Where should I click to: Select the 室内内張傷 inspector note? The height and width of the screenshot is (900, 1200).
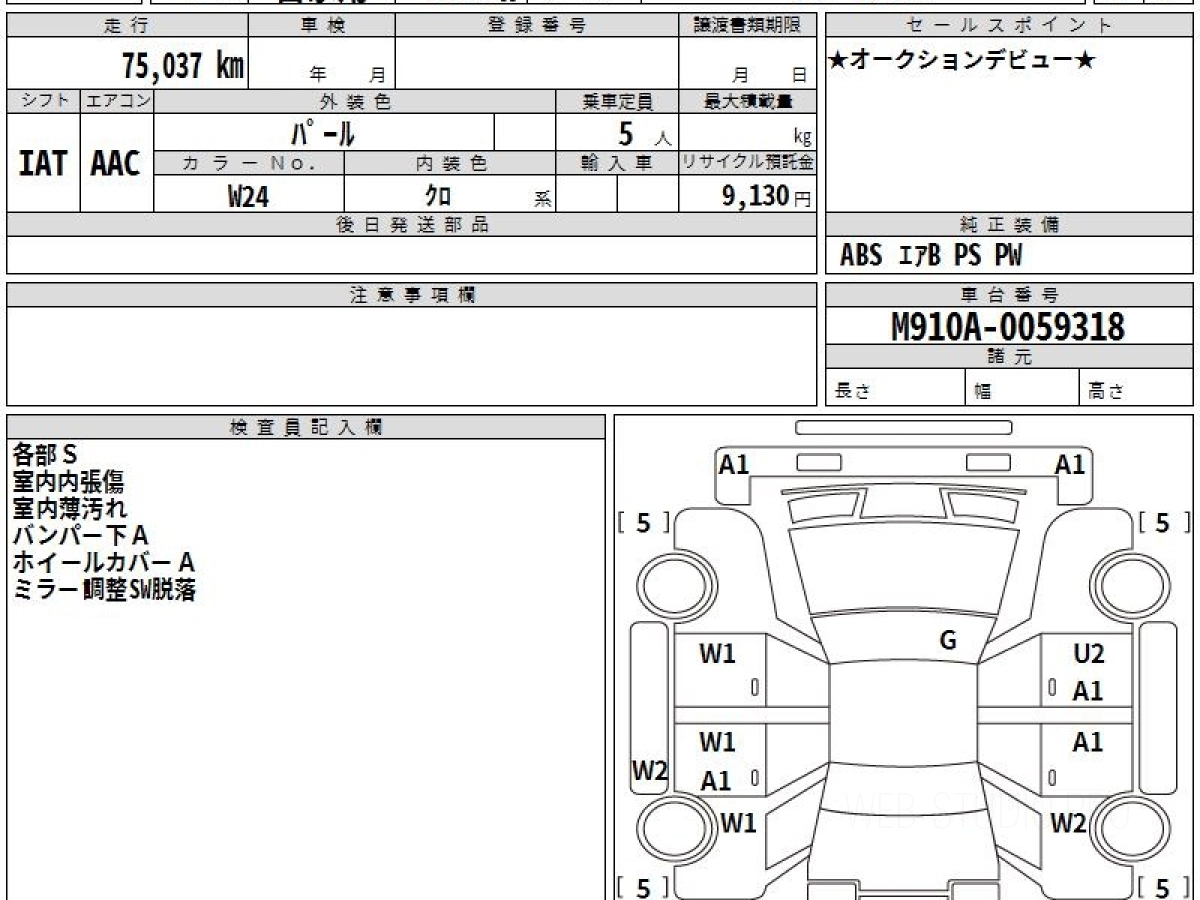click(69, 483)
